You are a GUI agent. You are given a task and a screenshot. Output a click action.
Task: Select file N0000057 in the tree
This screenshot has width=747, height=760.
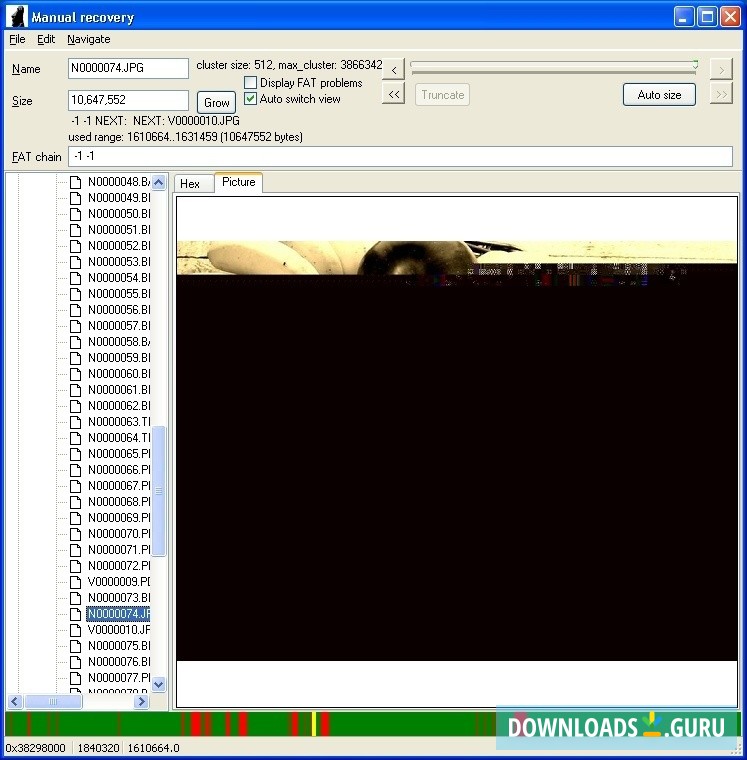(x=119, y=326)
